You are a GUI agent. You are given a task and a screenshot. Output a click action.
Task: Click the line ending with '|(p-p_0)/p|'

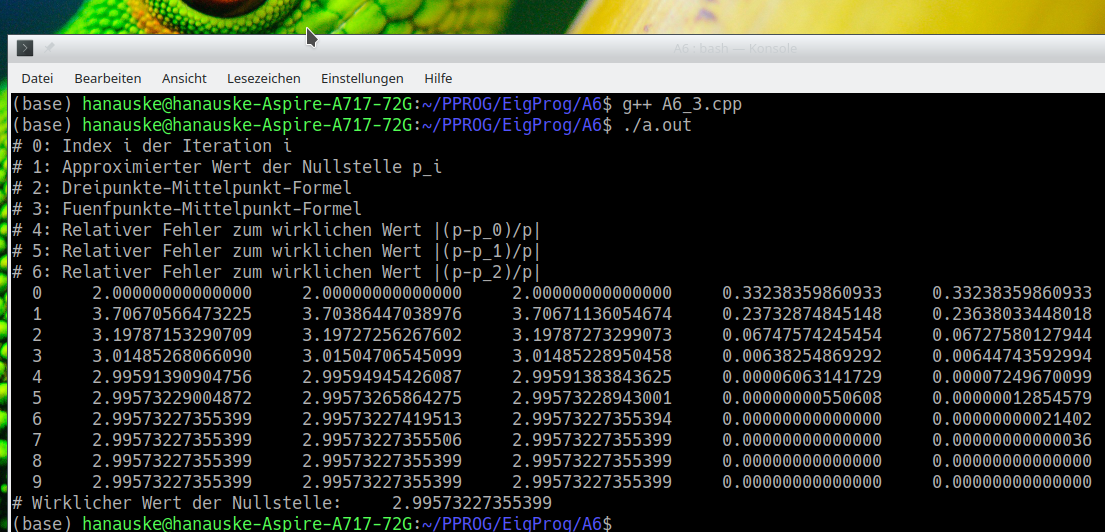click(x=276, y=230)
